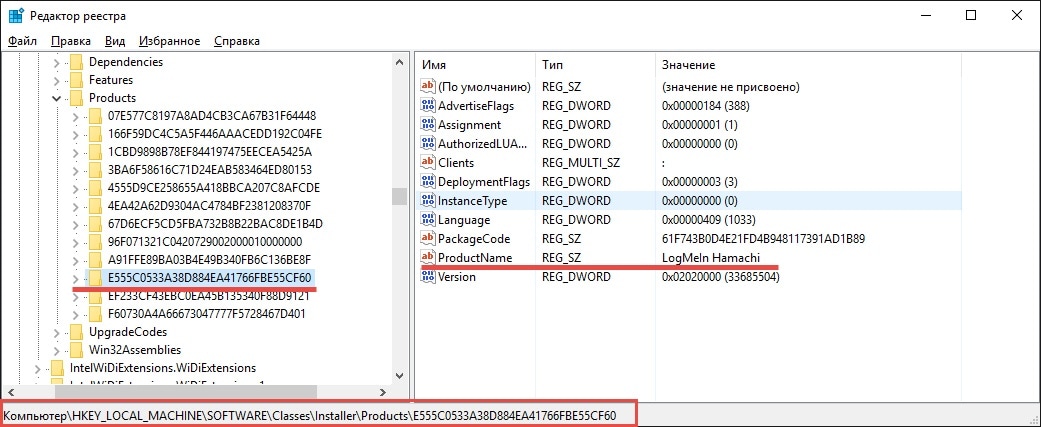
Task: Click the DWORD icon of AdvertiseFlags
Action: pyautogui.click(x=428, y=106)
